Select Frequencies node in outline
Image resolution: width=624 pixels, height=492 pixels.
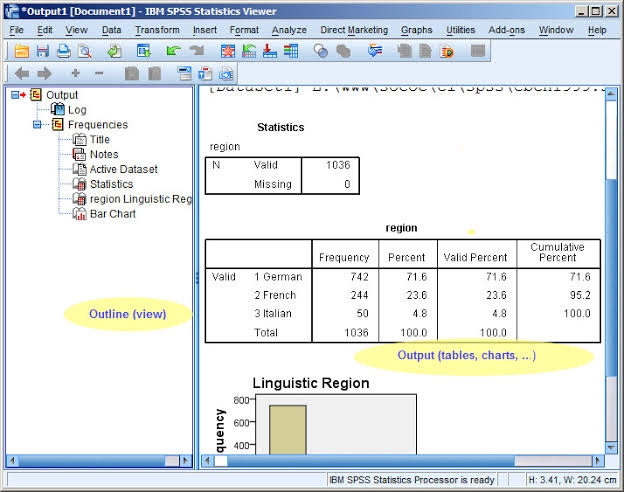(x=98, y=125)
